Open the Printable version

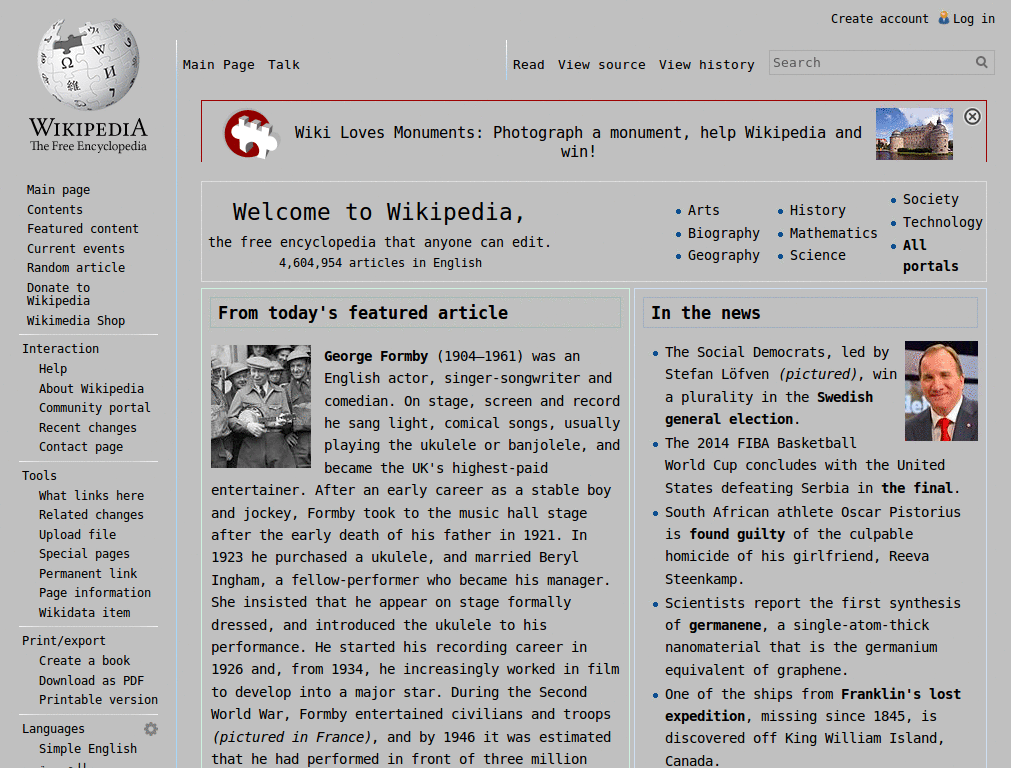click(99, 699)
